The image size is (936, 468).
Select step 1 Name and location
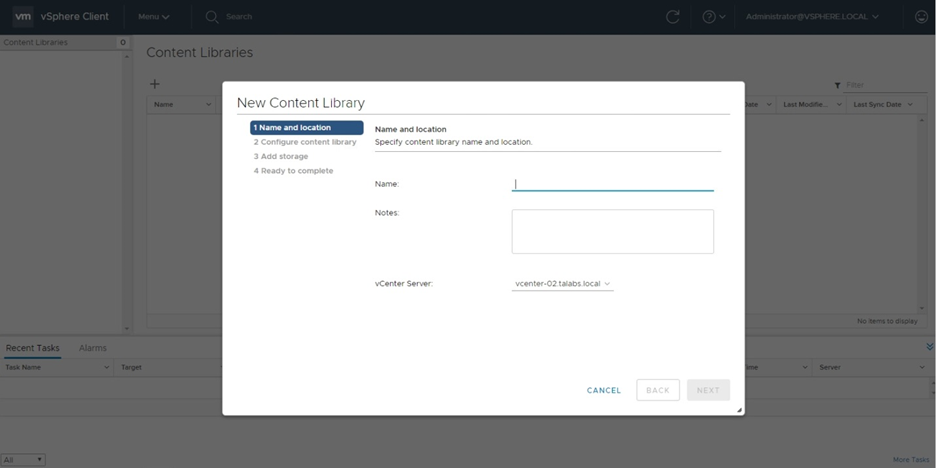(x=306, y=128)
